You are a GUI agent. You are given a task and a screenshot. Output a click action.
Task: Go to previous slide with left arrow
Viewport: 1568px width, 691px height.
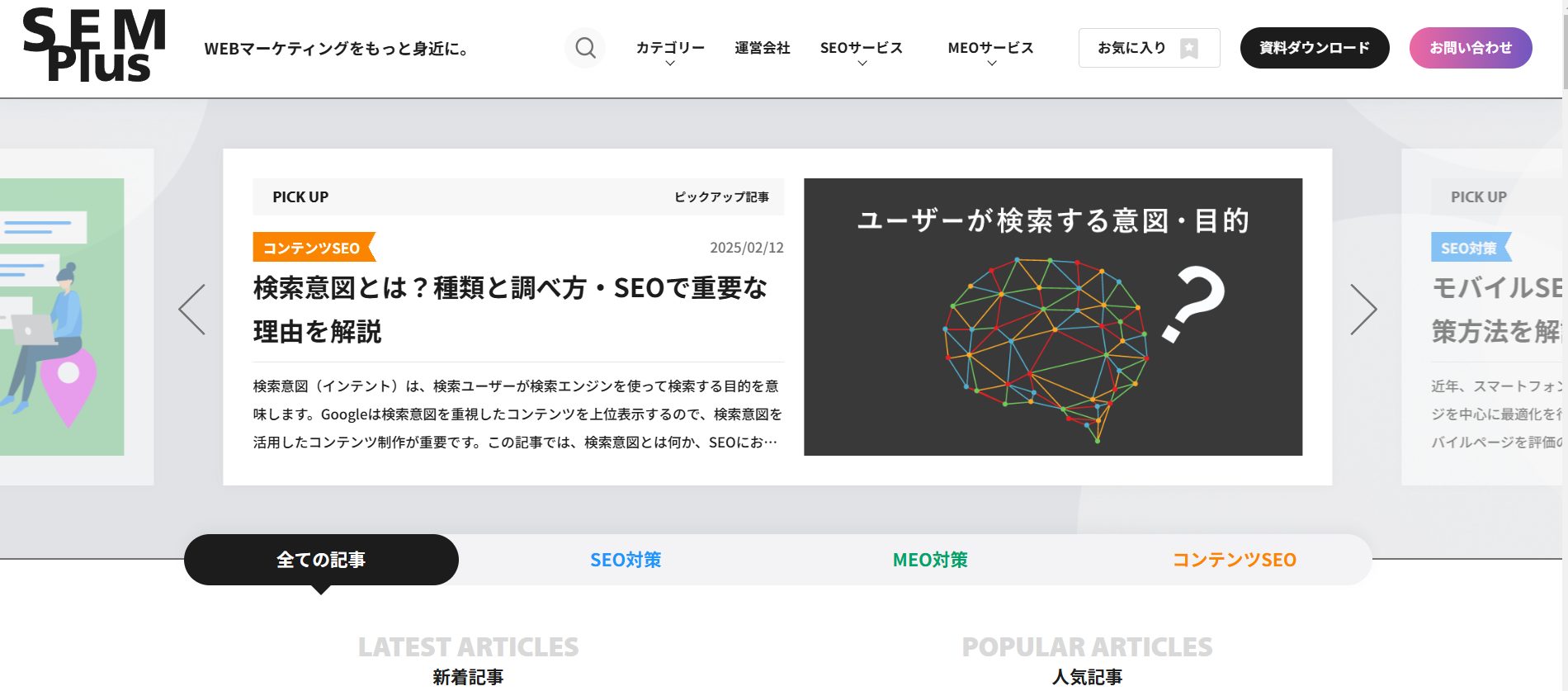(x=192, y=310)
